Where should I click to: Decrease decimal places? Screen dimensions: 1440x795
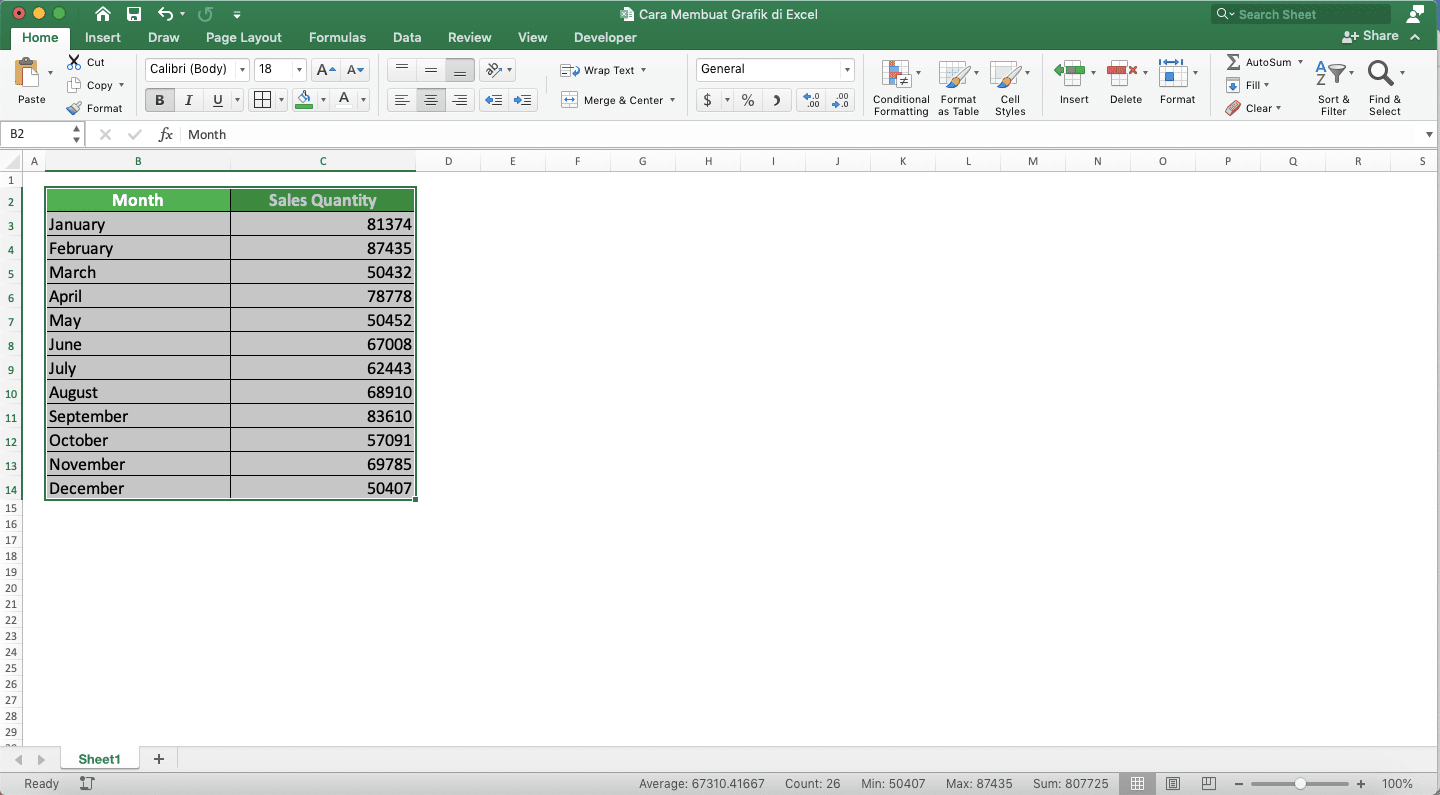tap(841, 100)
